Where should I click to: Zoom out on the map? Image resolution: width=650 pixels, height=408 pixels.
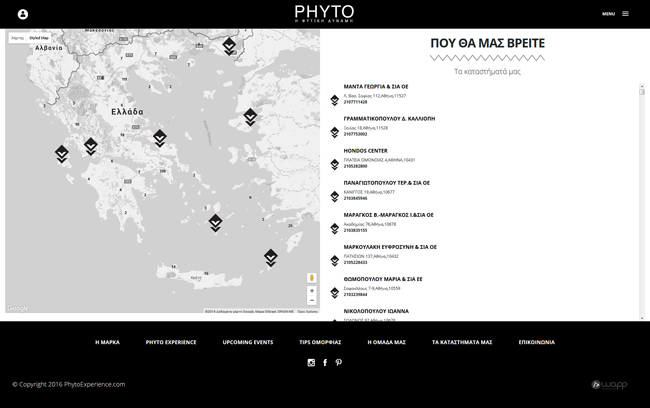[312, 300]
